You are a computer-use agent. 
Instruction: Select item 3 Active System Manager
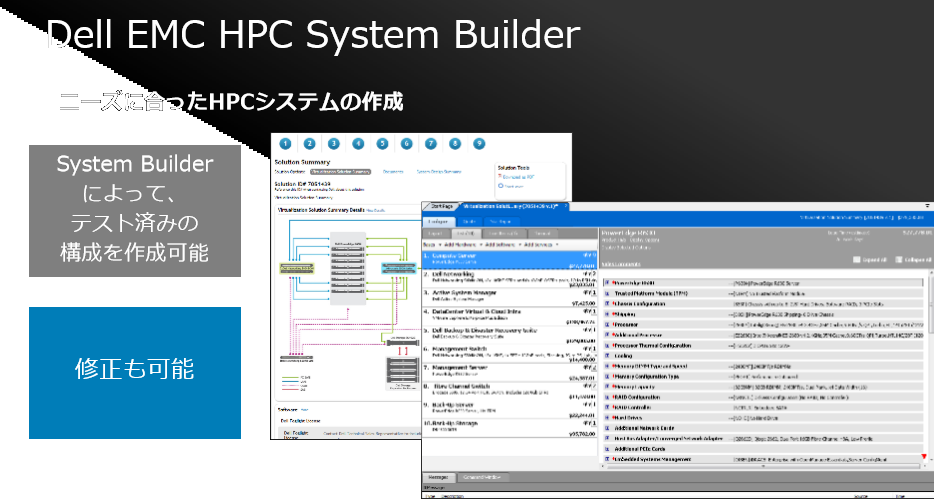click(x=509, y=298)
